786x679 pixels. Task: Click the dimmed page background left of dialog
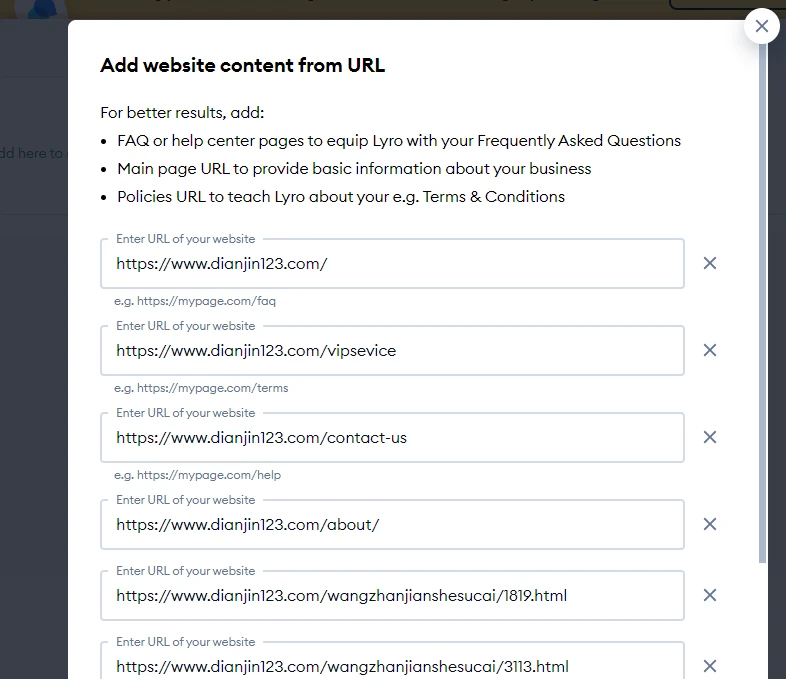33,401
